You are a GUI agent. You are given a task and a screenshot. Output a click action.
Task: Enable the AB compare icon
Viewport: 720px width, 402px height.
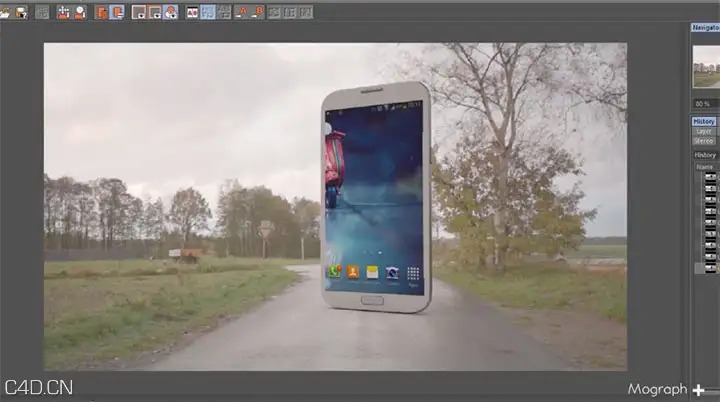(192, 12)
